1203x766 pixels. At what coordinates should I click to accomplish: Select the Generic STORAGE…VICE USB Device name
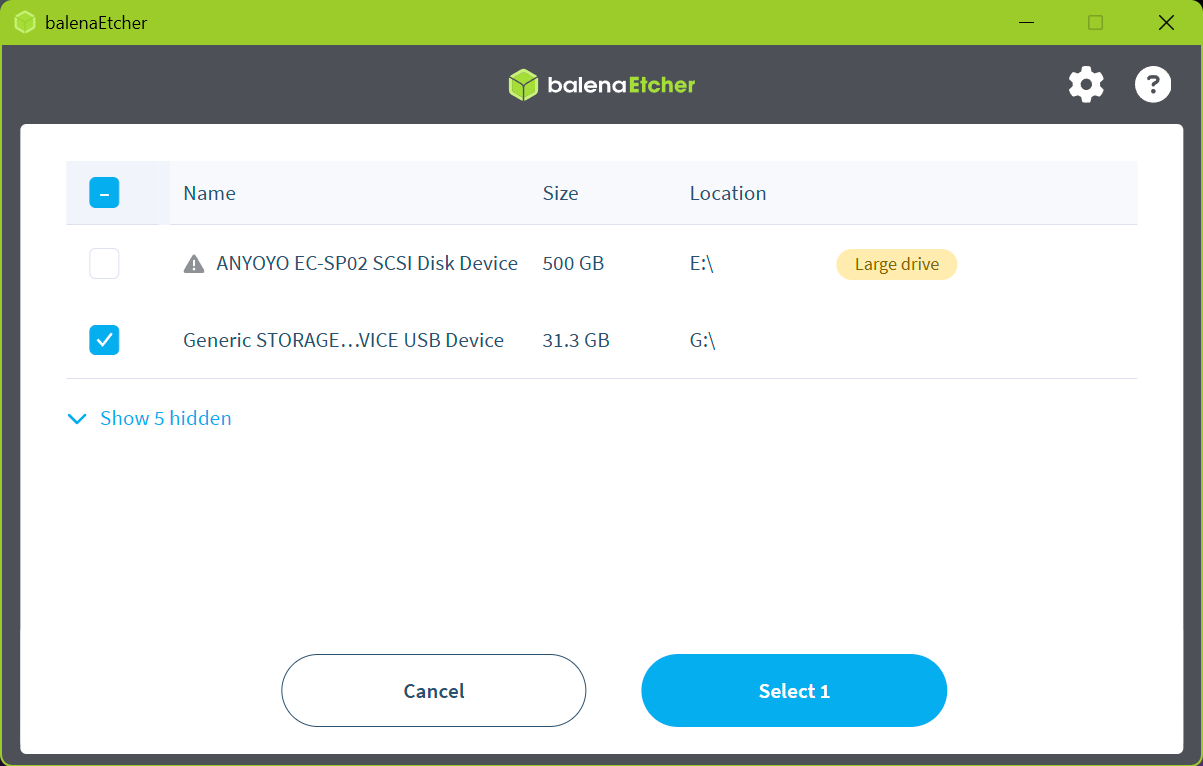tap(343, 340)
